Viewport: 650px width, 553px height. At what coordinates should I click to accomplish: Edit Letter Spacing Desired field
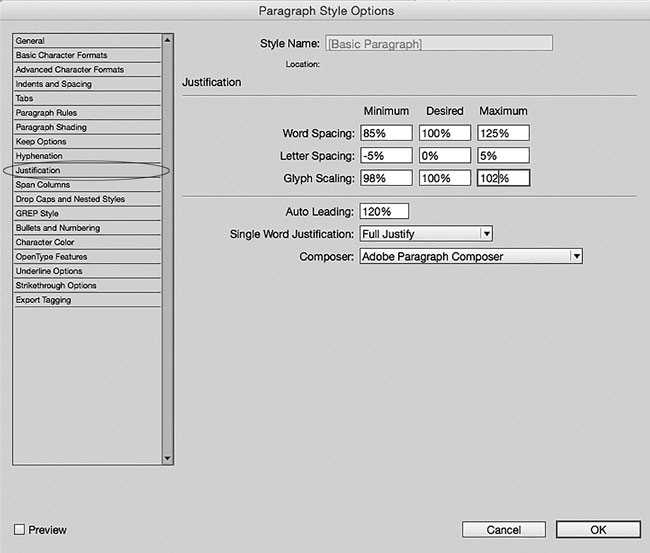pos(445,156)
